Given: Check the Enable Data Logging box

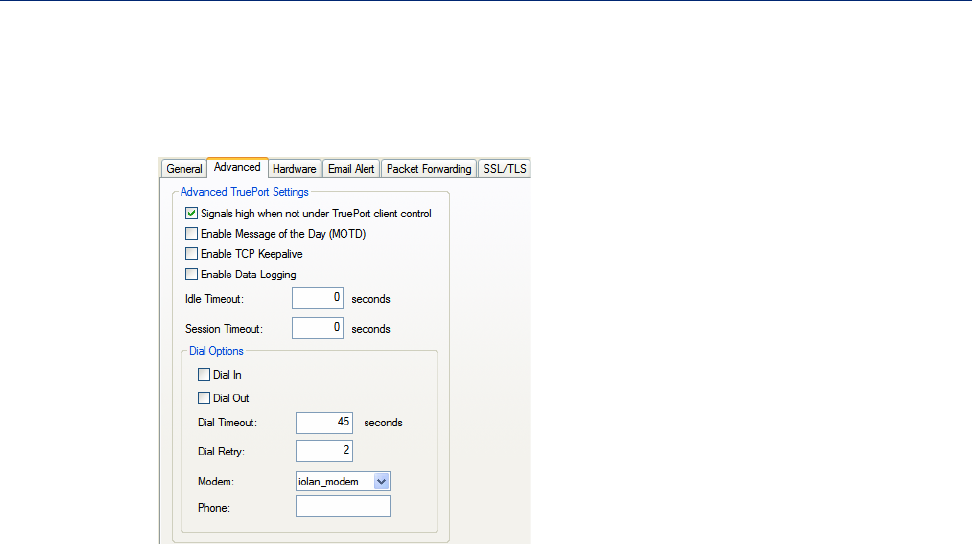Looking at the screenshot, I should [192, 274].
